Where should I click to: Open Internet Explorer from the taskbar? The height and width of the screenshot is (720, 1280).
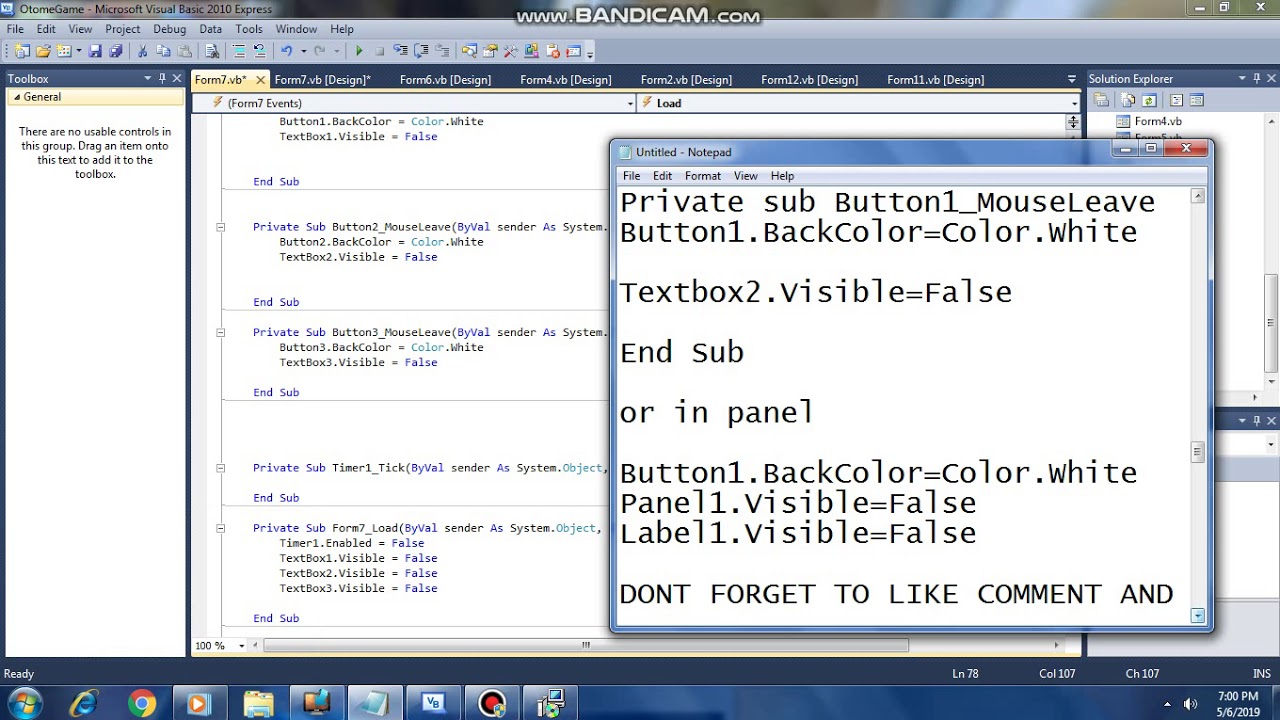[x=83, y=704]
